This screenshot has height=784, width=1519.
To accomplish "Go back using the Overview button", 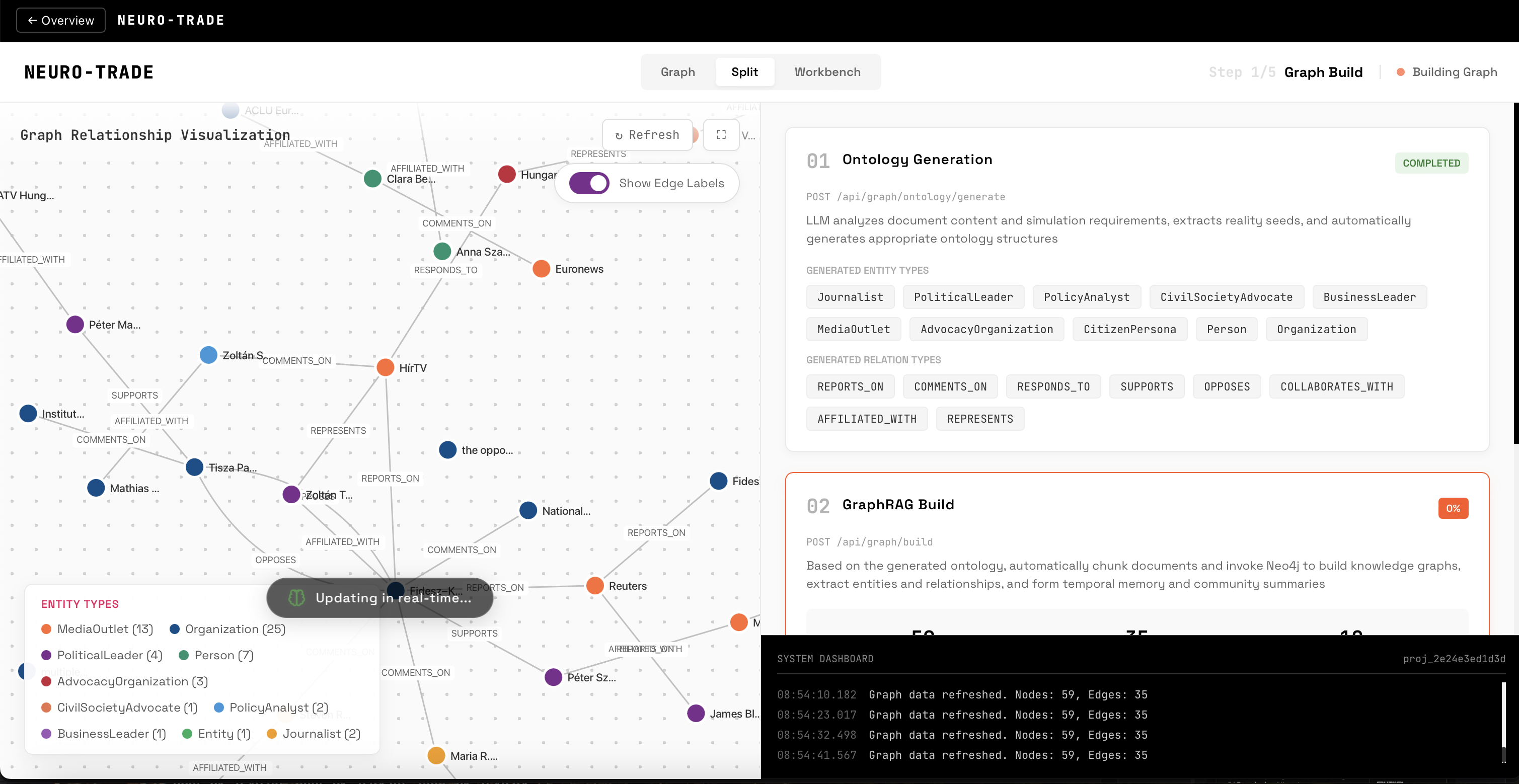I will click(61, 20).
